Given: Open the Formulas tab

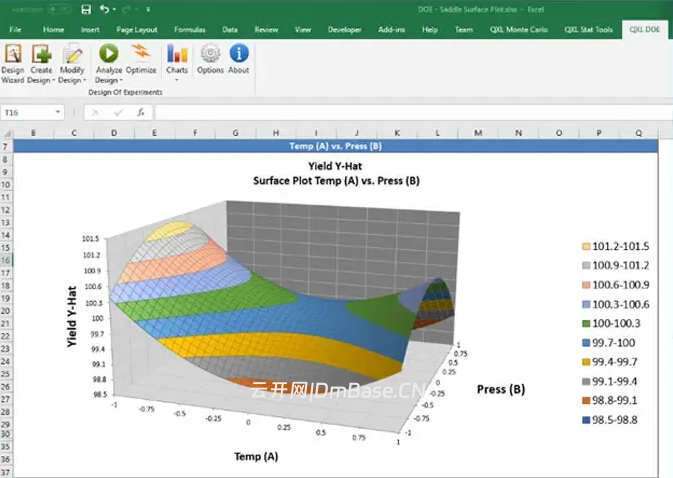Looking at the screenshot, I should click(189, 30).
